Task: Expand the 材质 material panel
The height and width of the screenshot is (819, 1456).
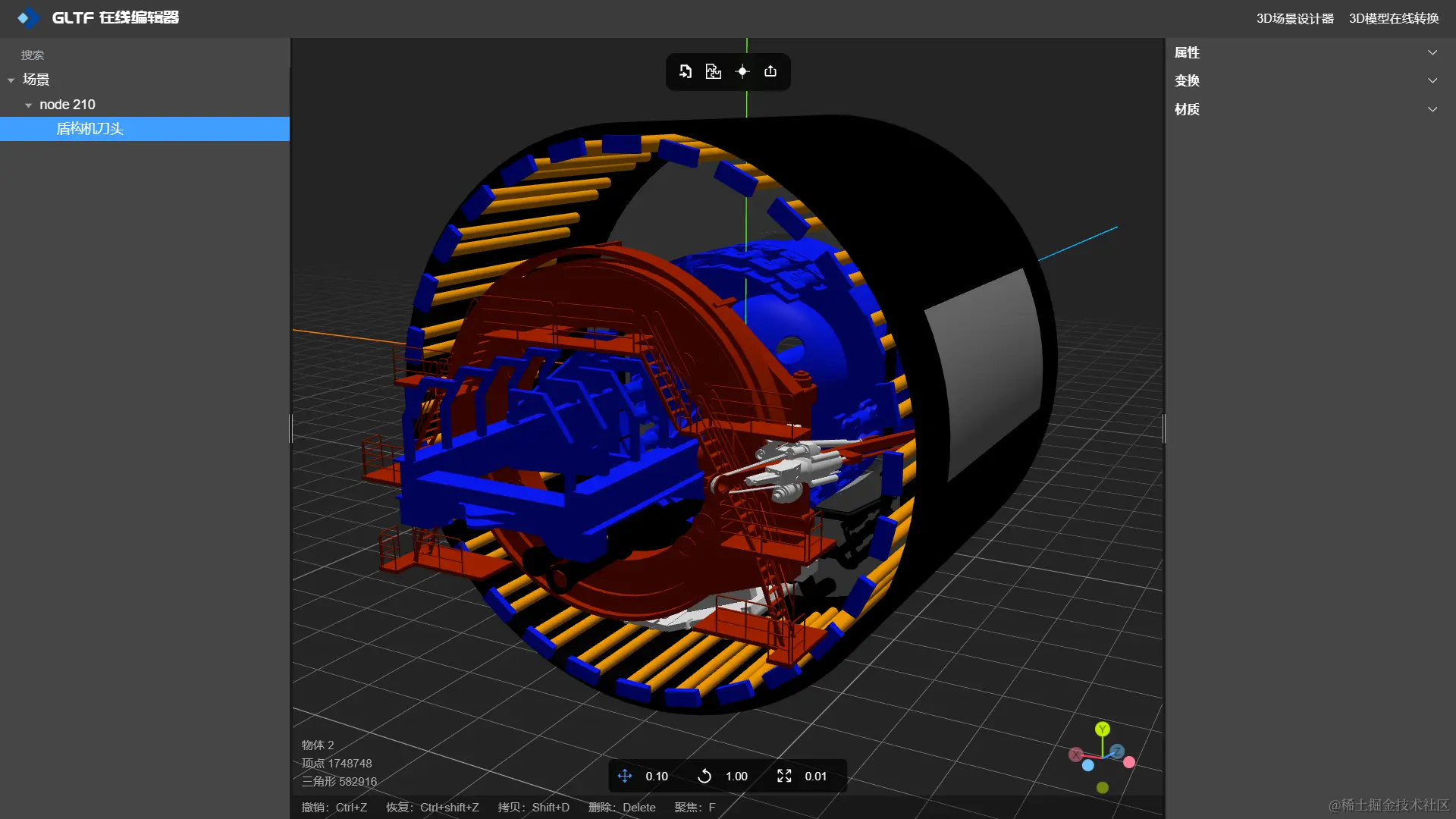Action: click(x=1432, y=109)
